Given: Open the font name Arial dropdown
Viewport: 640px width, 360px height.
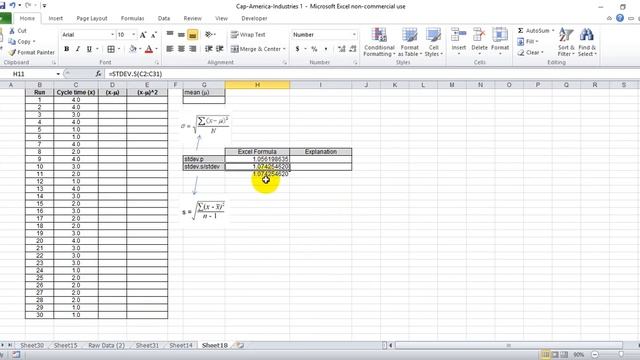Looking at the screenshot, I should coord(112,35).
